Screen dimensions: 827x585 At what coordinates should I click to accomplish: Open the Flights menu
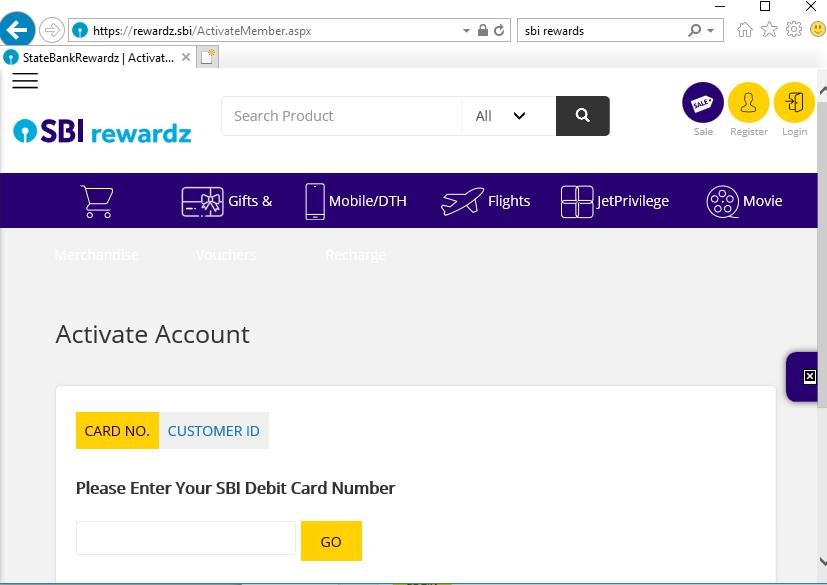486,201
